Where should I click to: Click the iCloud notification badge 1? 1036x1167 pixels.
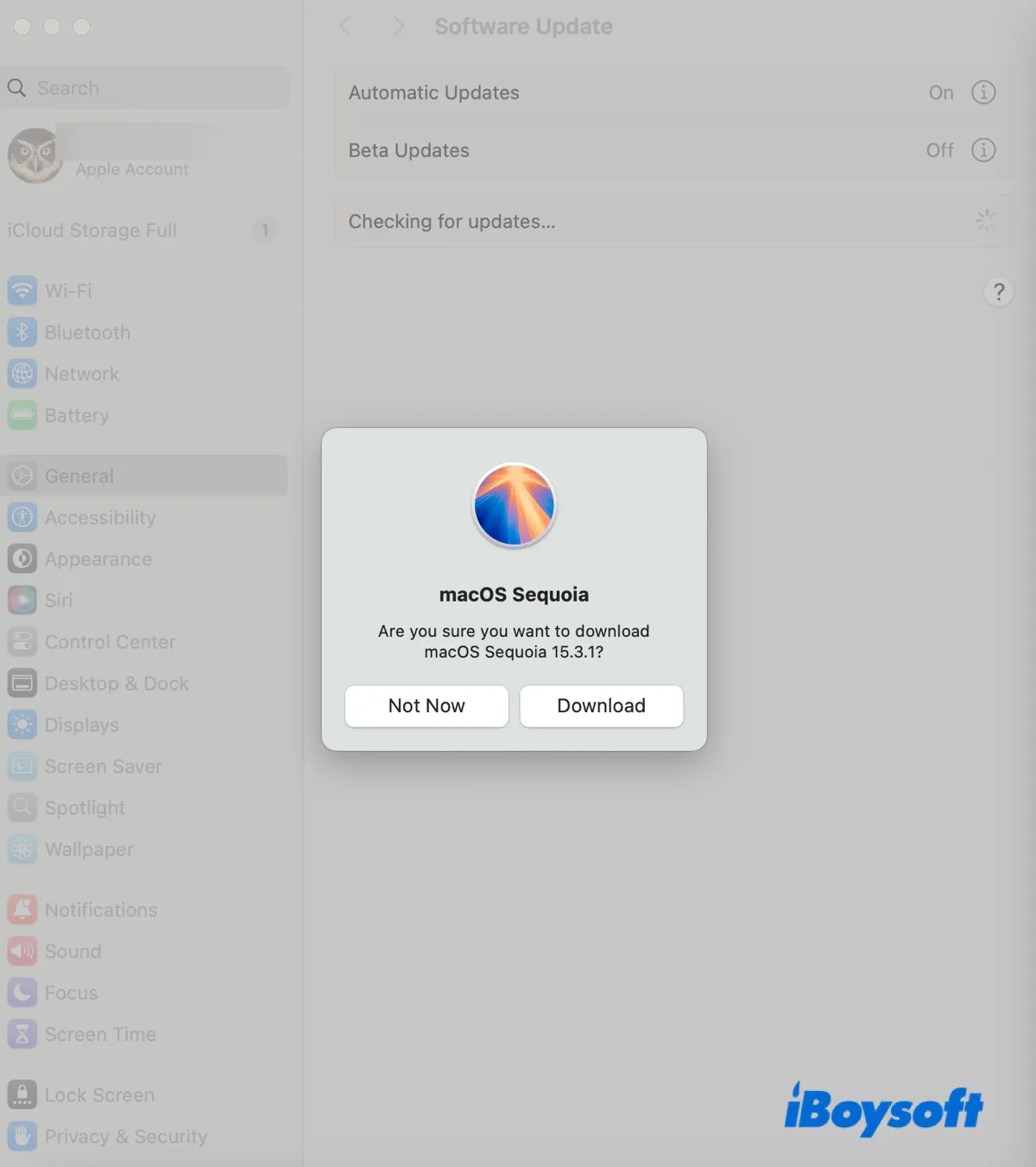tap(265, 230)
